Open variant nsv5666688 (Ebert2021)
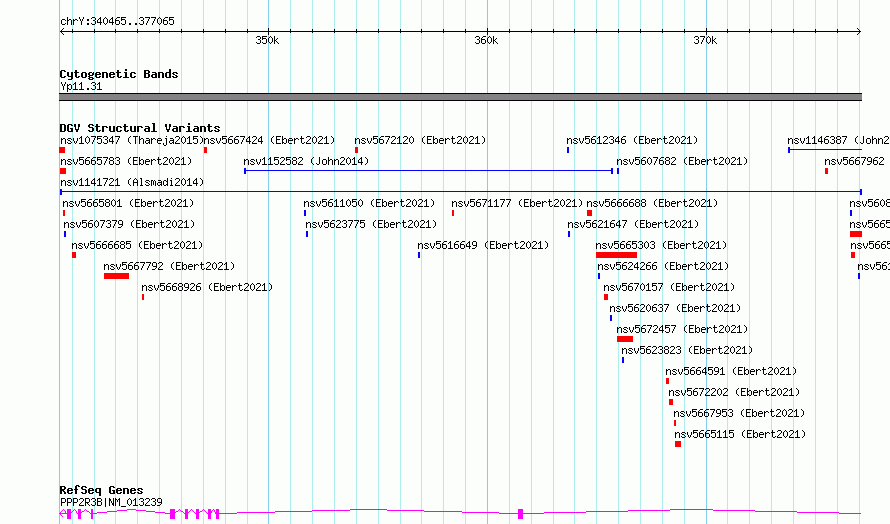The height and width of the screenshot is (524, 890). tap(652, 203)
